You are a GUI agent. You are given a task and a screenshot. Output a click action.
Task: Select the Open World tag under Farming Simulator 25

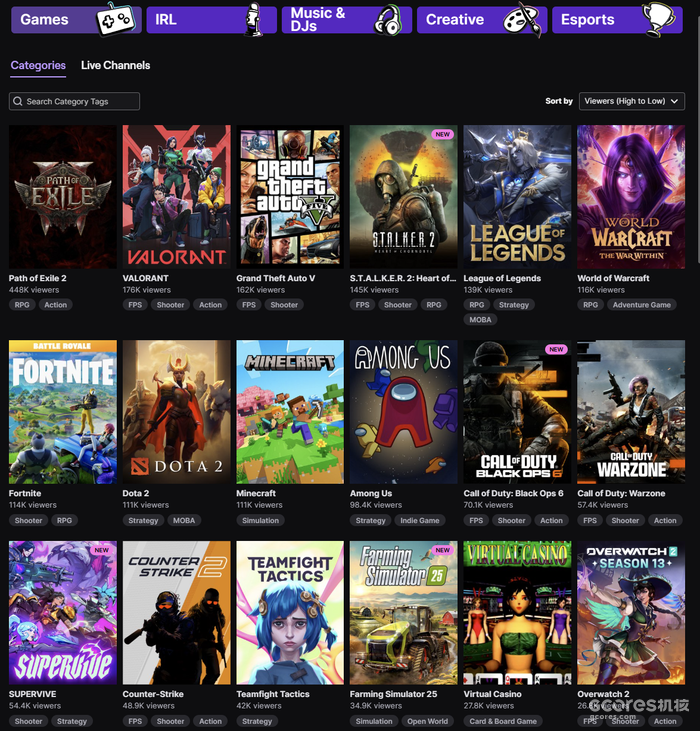coord(427,721)
